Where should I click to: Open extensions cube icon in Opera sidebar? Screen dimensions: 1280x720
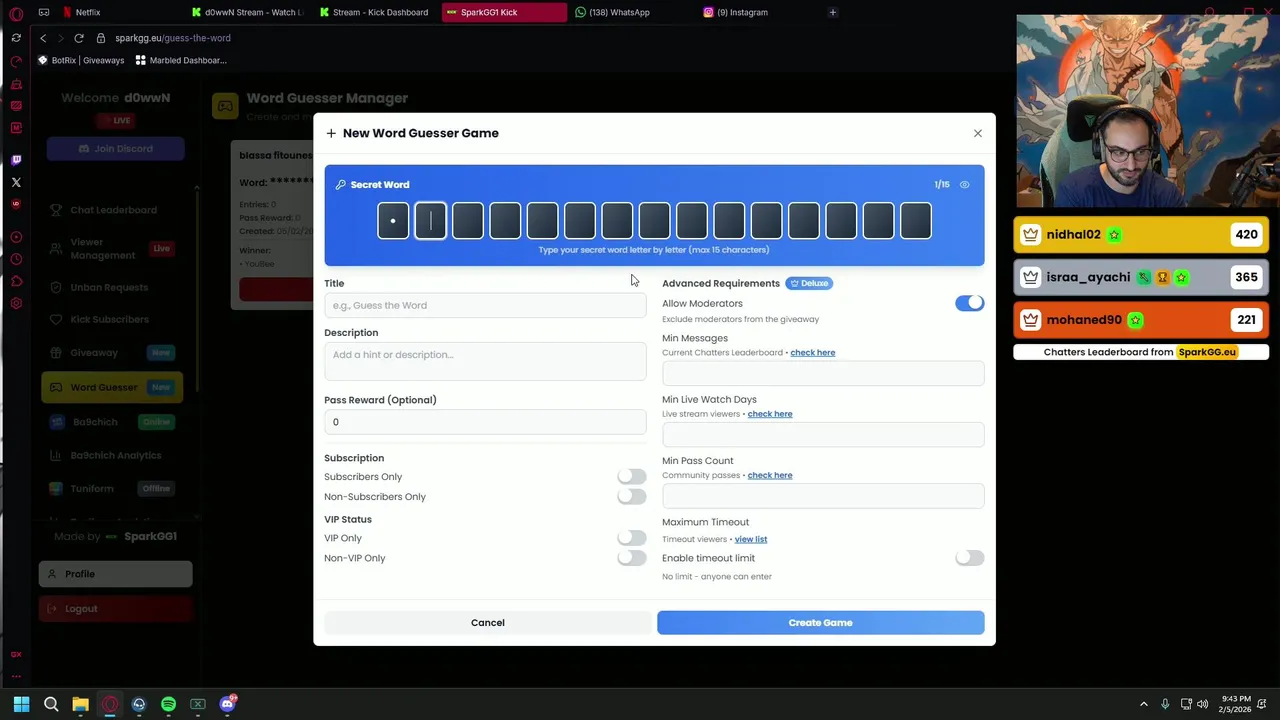(x=16, y=281)
